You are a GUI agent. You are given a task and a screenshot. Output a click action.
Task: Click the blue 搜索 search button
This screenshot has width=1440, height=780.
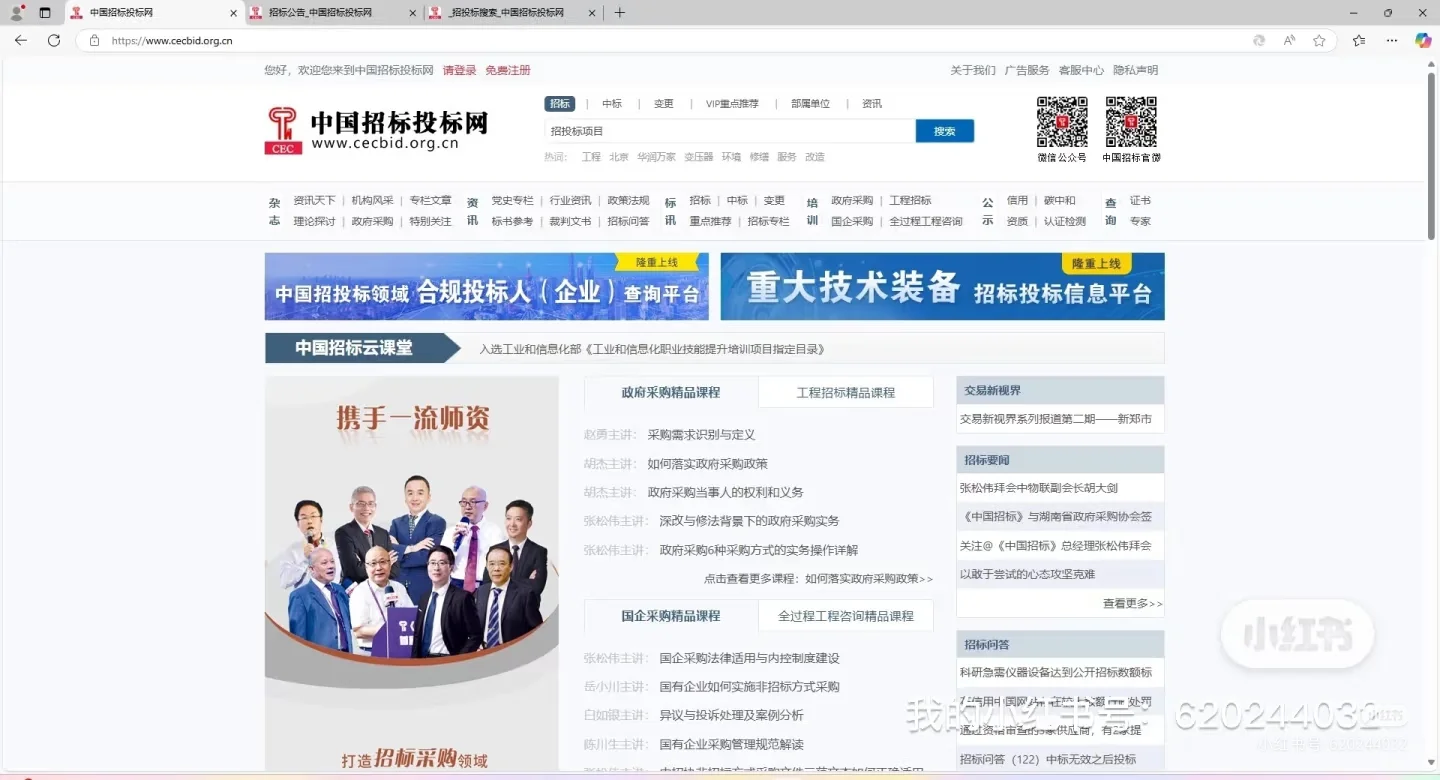click(x=943, y=131)
